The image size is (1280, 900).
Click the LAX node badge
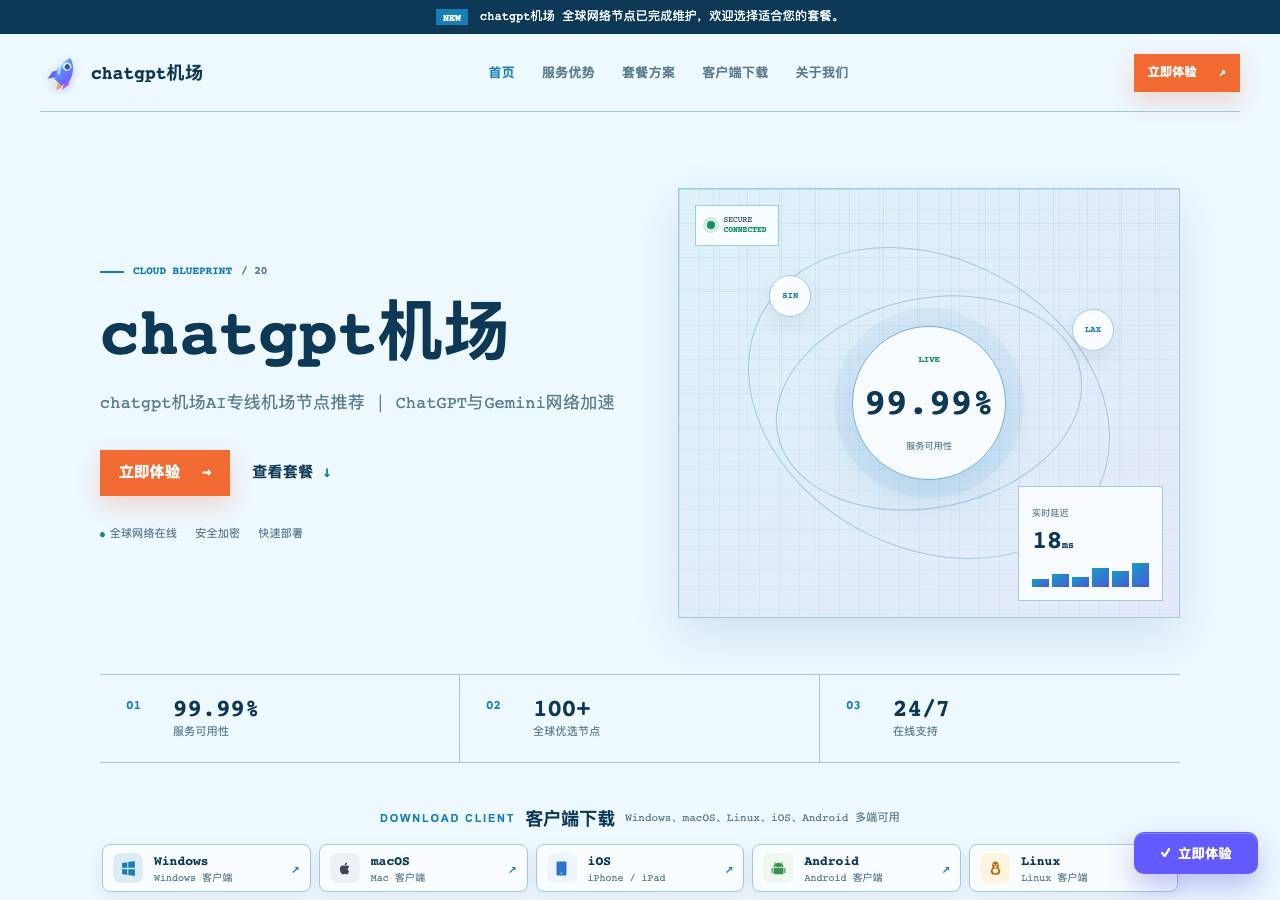(1093, 329)
